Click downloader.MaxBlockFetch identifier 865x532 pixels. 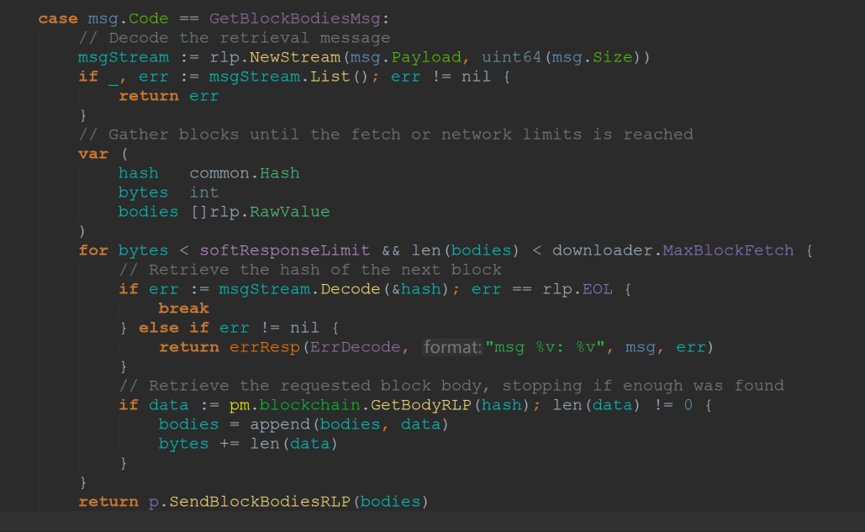[673, 251]
